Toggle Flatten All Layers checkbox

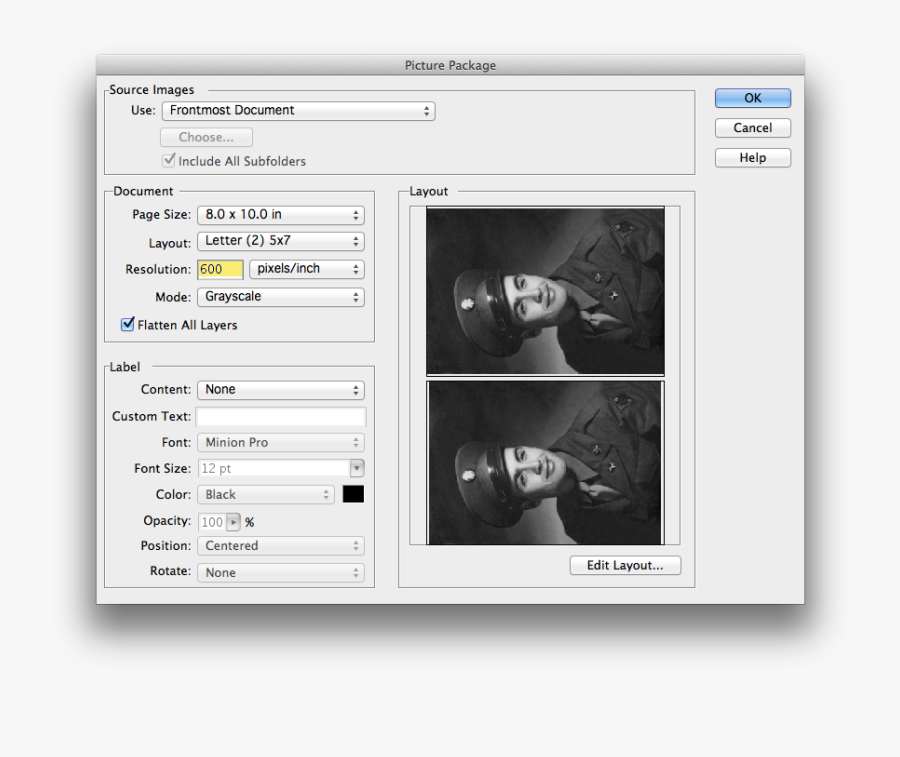pyautogui.click(x=128, y=324)
